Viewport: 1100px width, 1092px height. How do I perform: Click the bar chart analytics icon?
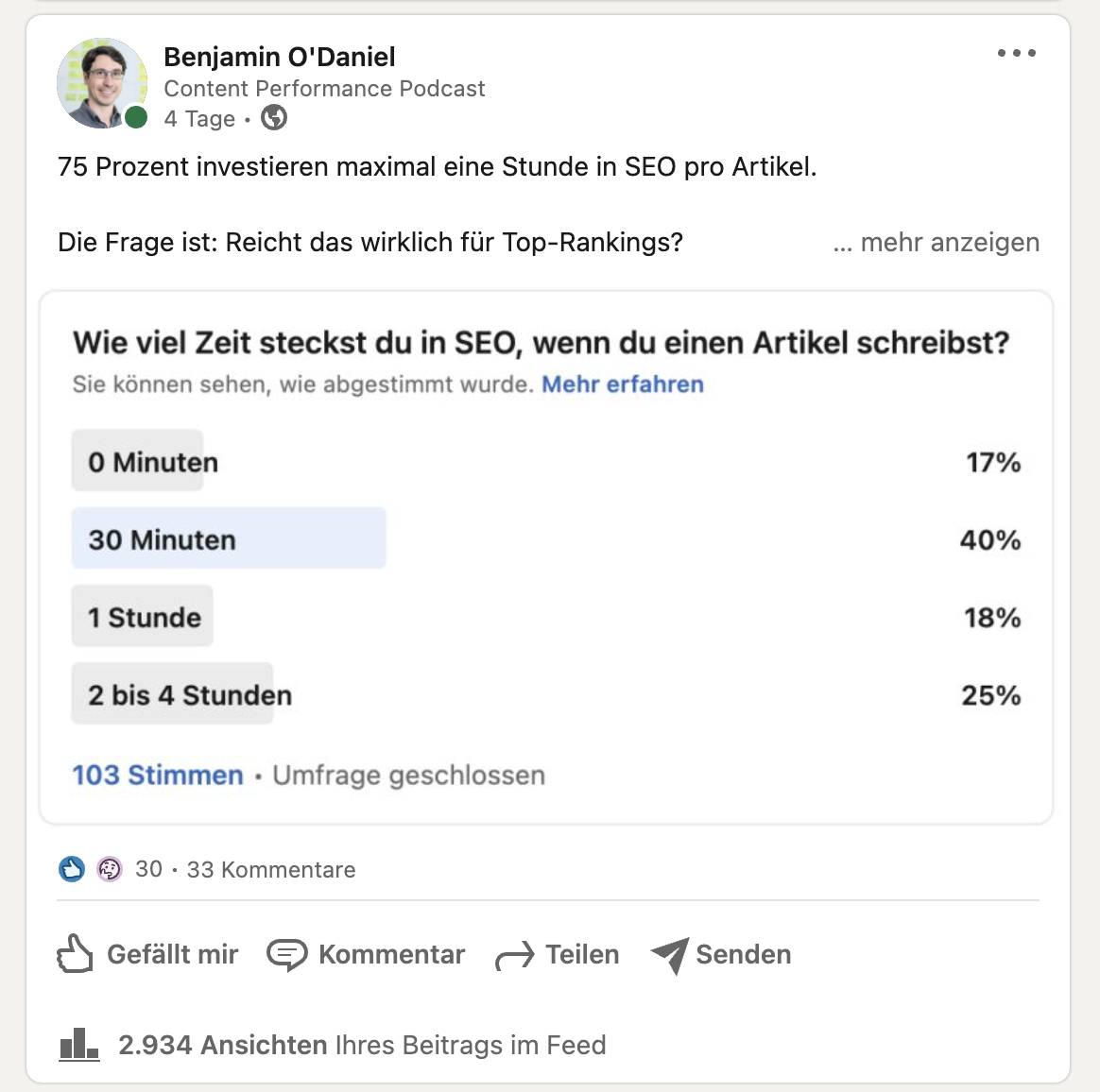click(78, 1045)
